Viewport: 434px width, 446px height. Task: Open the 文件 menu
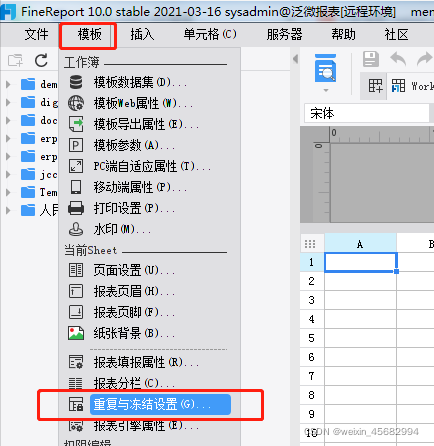[x=36, y=34]
